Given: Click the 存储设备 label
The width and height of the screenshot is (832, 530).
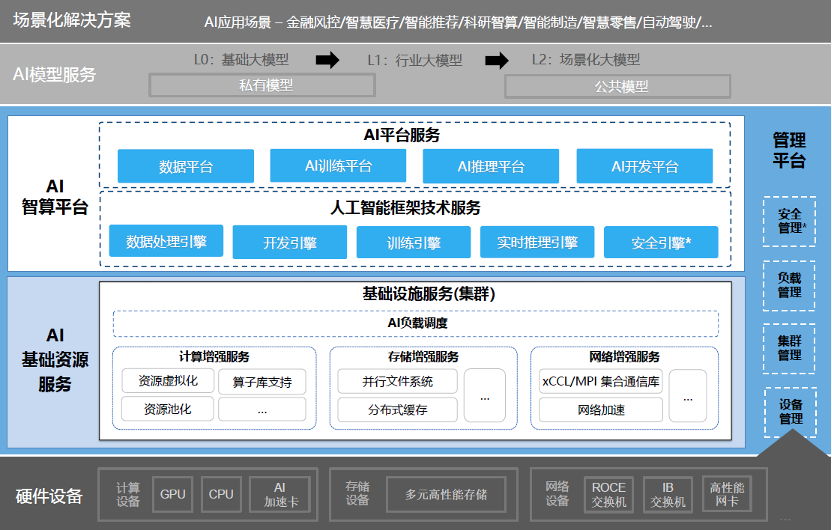Looking at the screenshot, I should [357, 493].
